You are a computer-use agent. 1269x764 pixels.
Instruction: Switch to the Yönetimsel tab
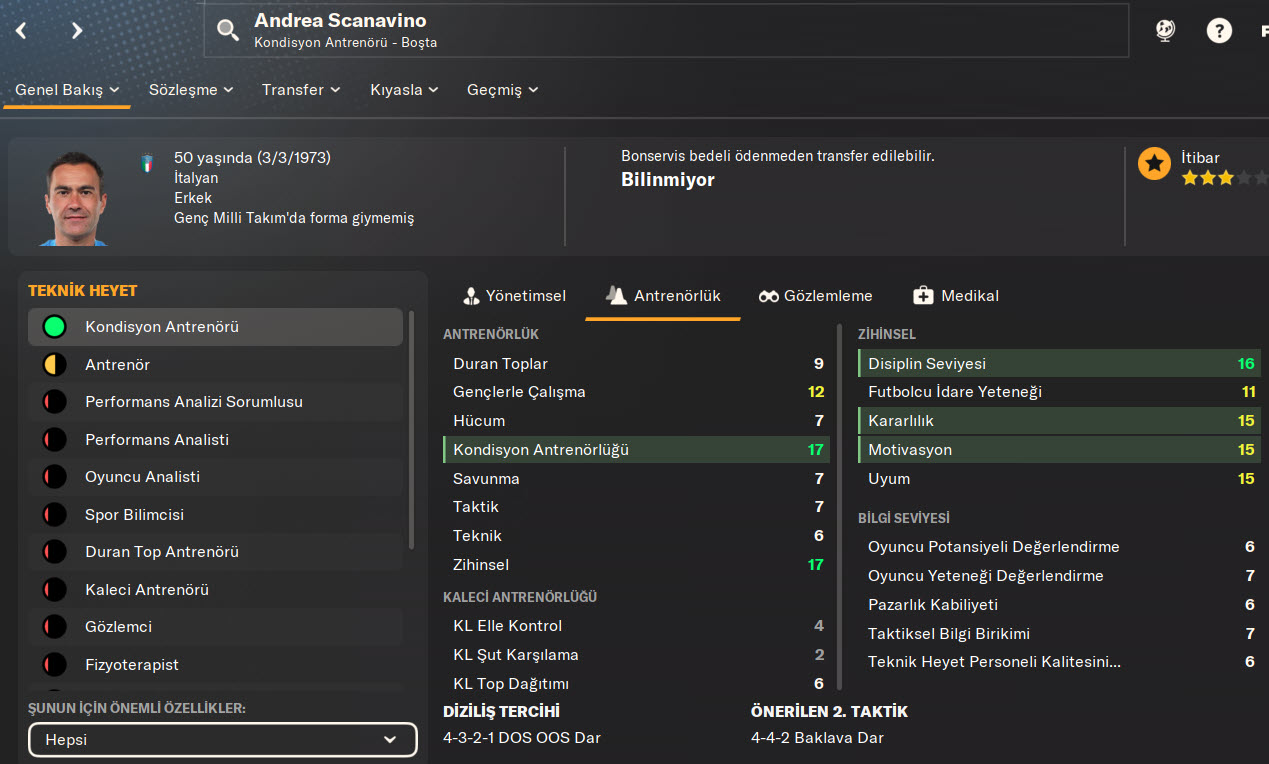click(514, 296)
